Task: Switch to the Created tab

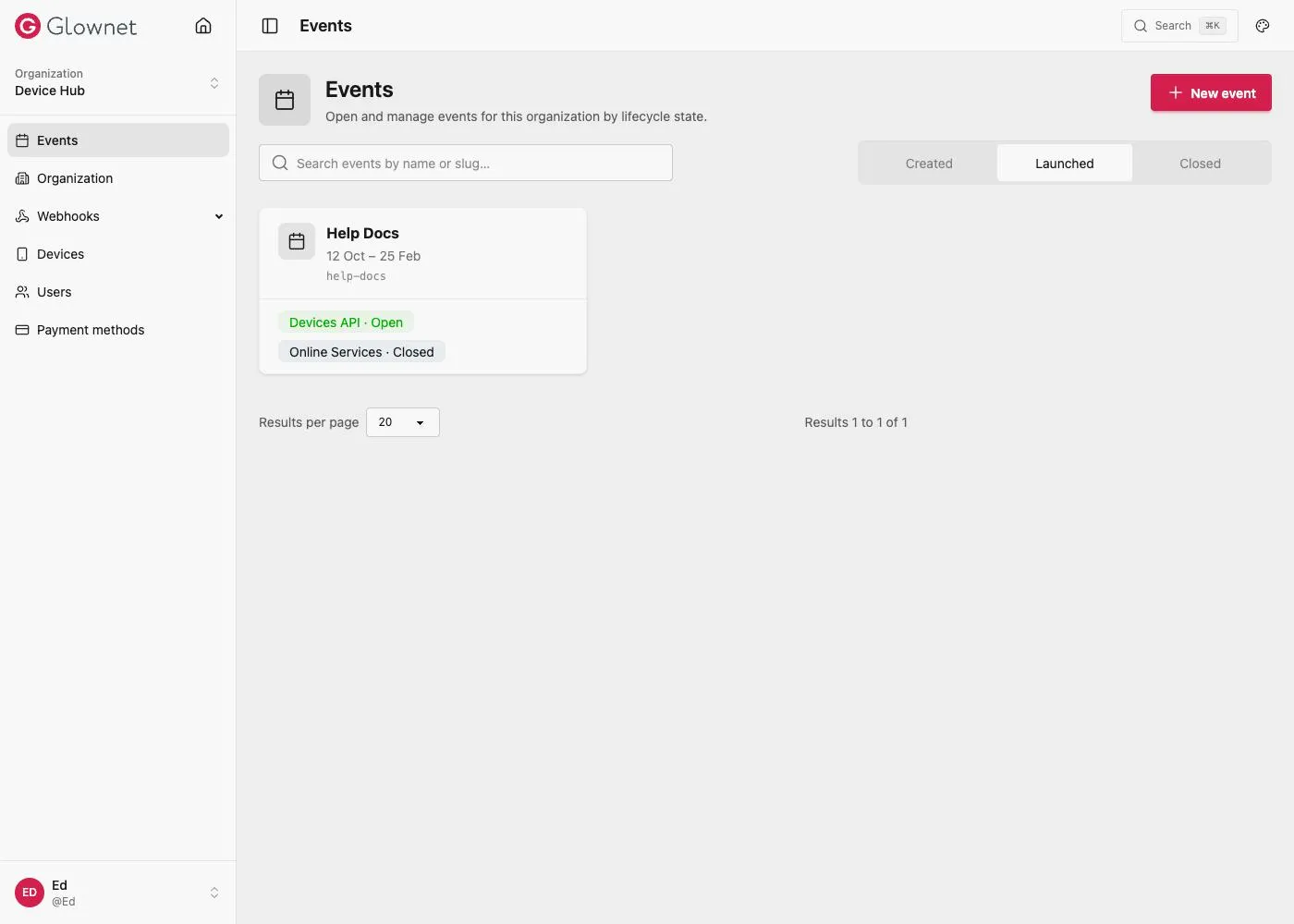Action: coord(929,164)
